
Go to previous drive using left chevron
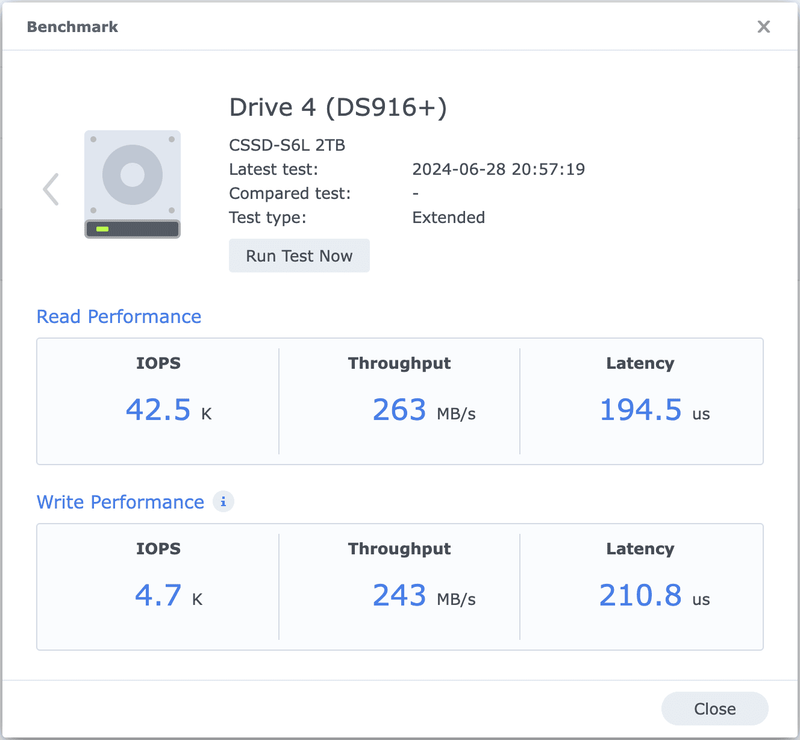[x=51, y=189]
